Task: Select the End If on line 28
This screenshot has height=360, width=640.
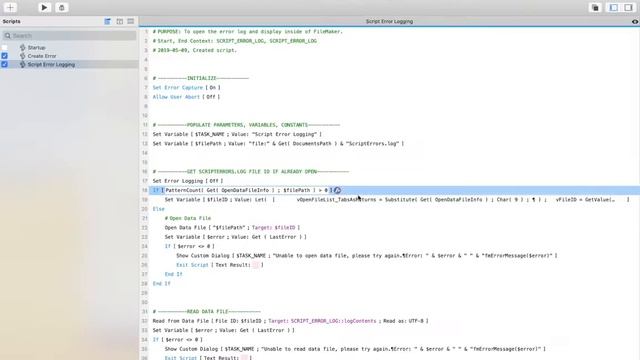Action: tap(162, 284)
